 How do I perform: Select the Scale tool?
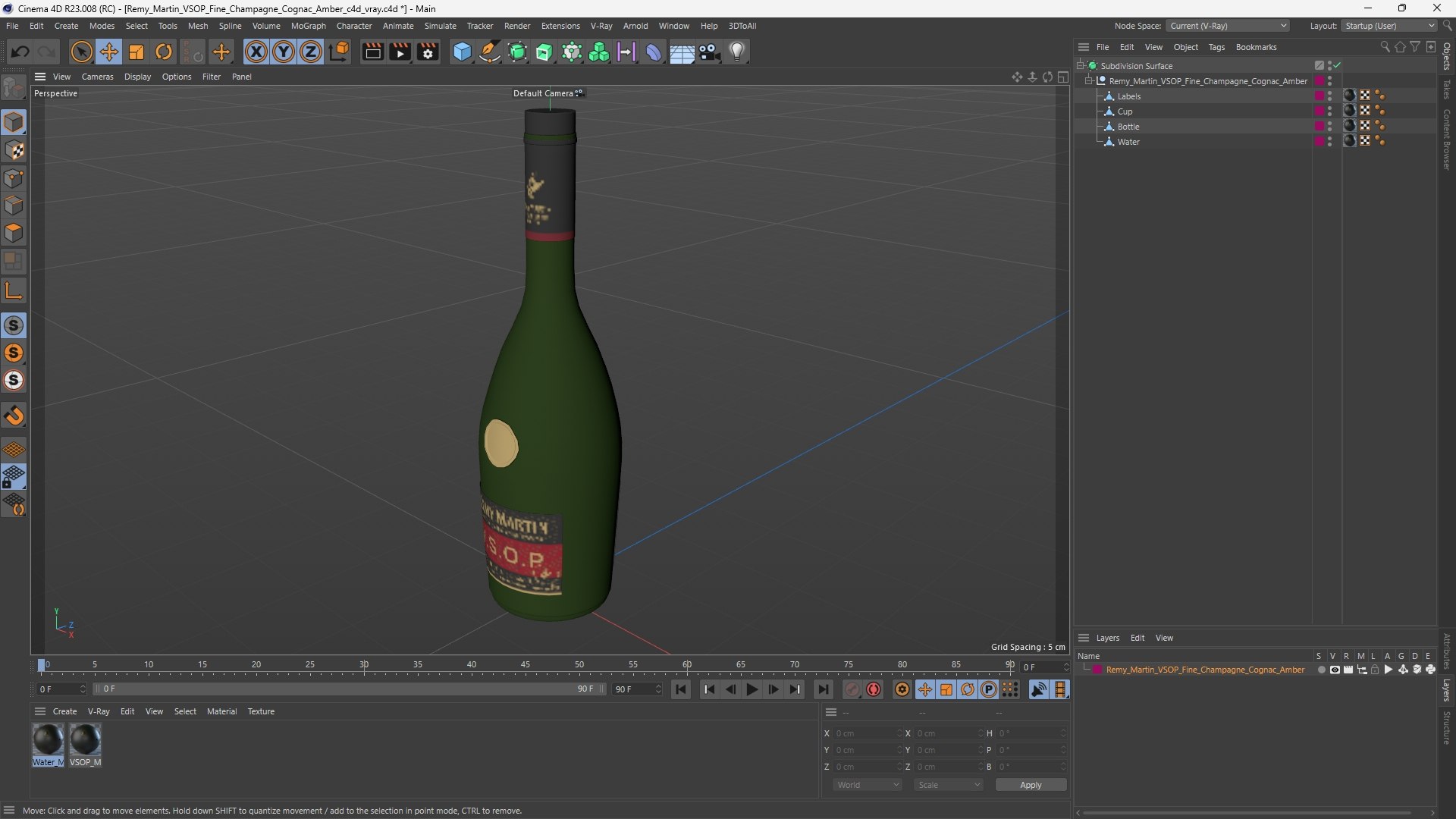(x=136, y=52)
